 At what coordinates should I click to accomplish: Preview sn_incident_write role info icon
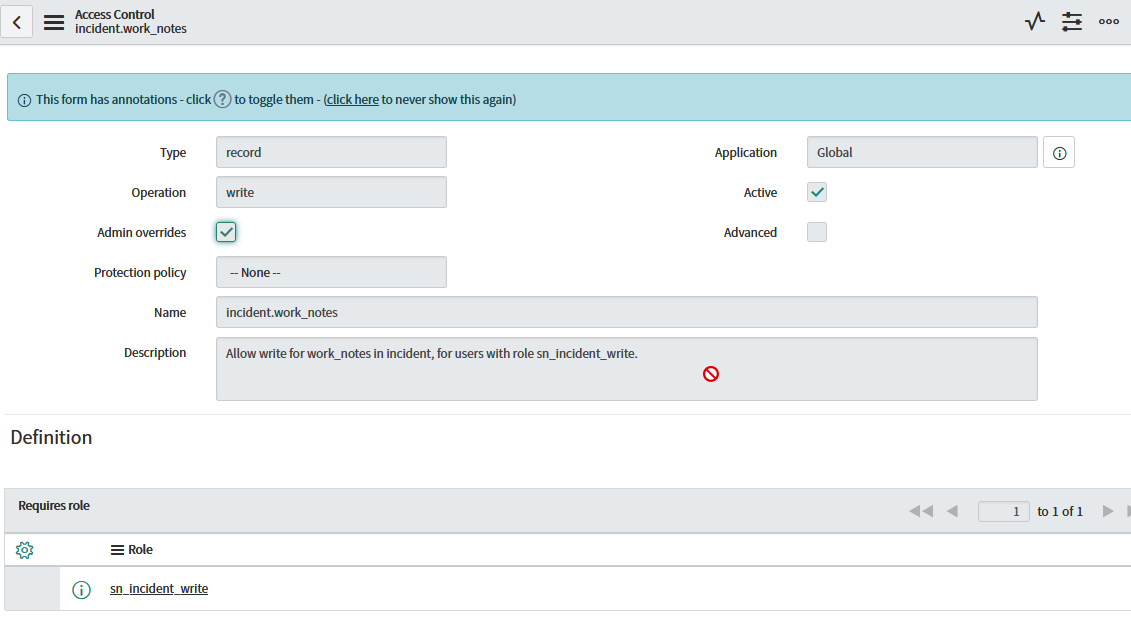coord(82,590)
